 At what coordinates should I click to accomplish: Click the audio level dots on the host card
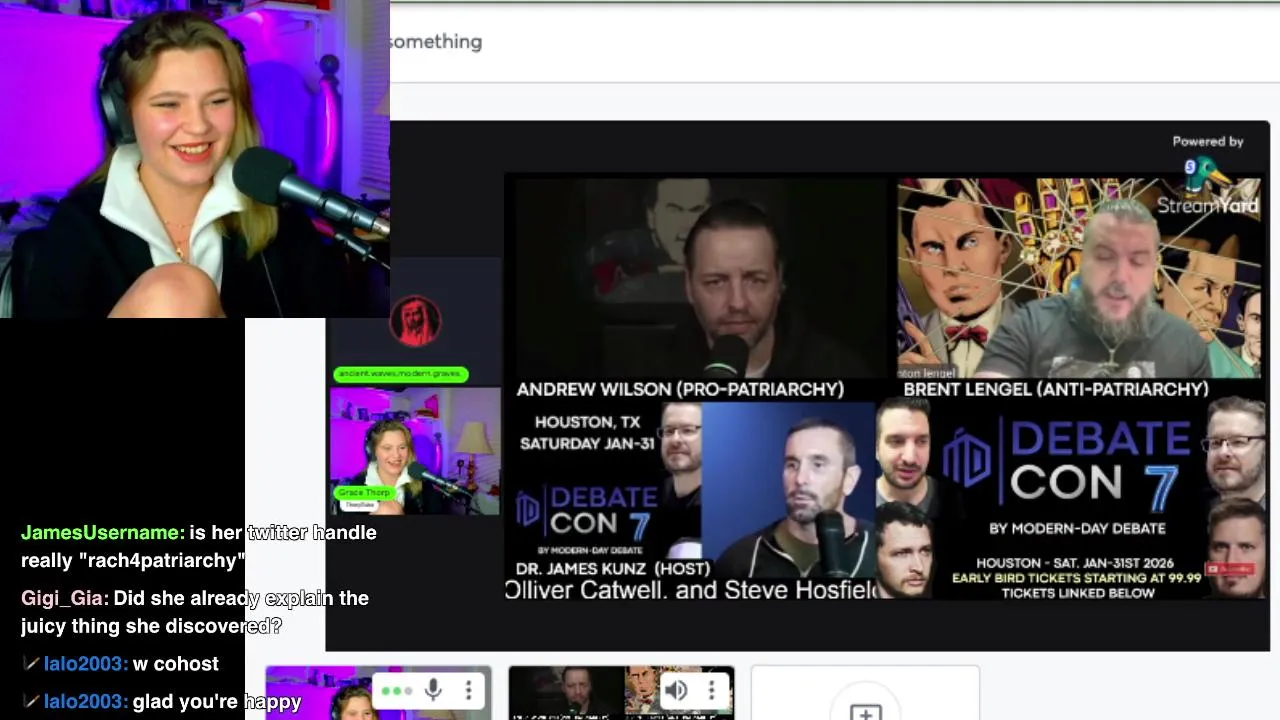click(396, 690)
